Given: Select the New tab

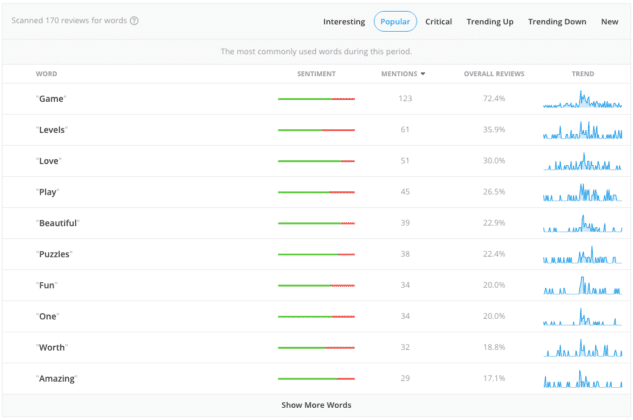Looking at the screenshot, I should click(609, 22).
